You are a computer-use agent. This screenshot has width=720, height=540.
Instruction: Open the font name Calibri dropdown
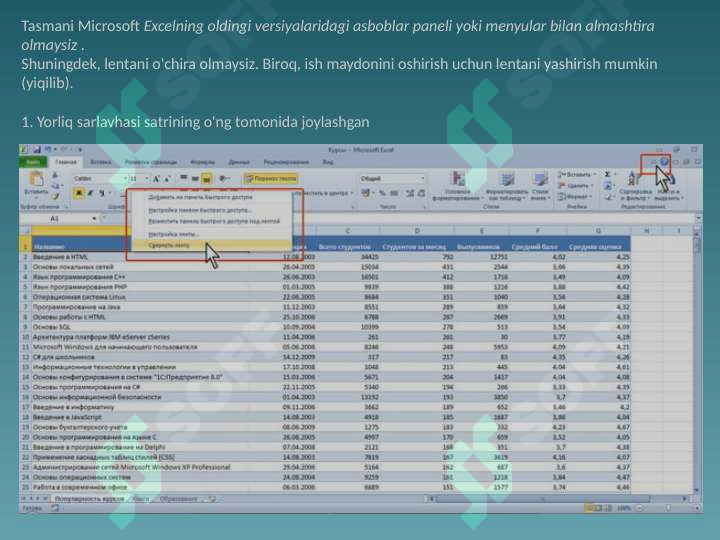pos(124,179)
